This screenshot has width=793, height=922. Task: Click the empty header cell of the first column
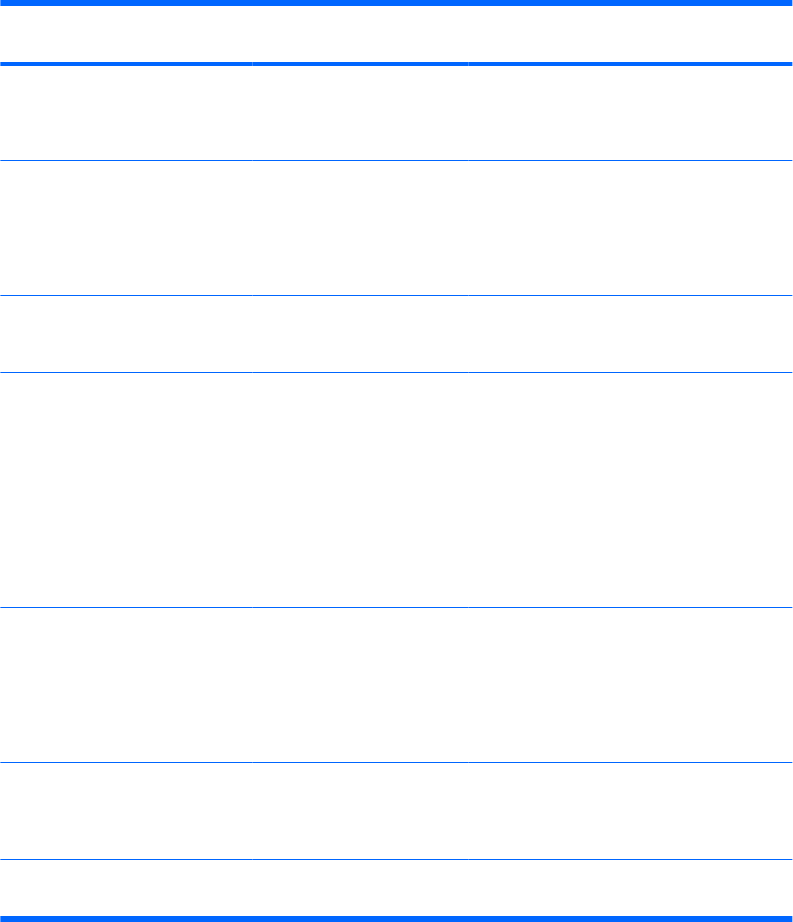pos(126,35)
